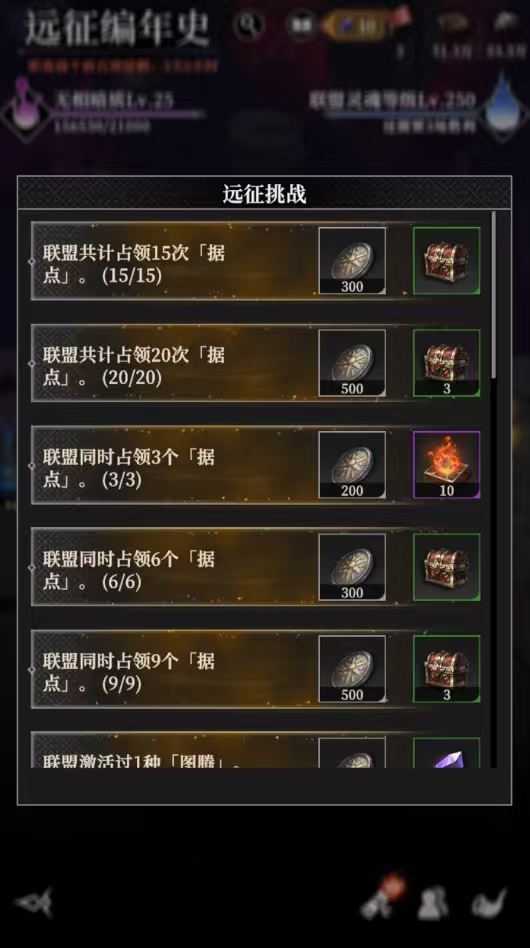The height and width of the screenshot is (948, 530).
Task: Tap chest x3 reward for 20 strongholds
Action: coord(447,363)
